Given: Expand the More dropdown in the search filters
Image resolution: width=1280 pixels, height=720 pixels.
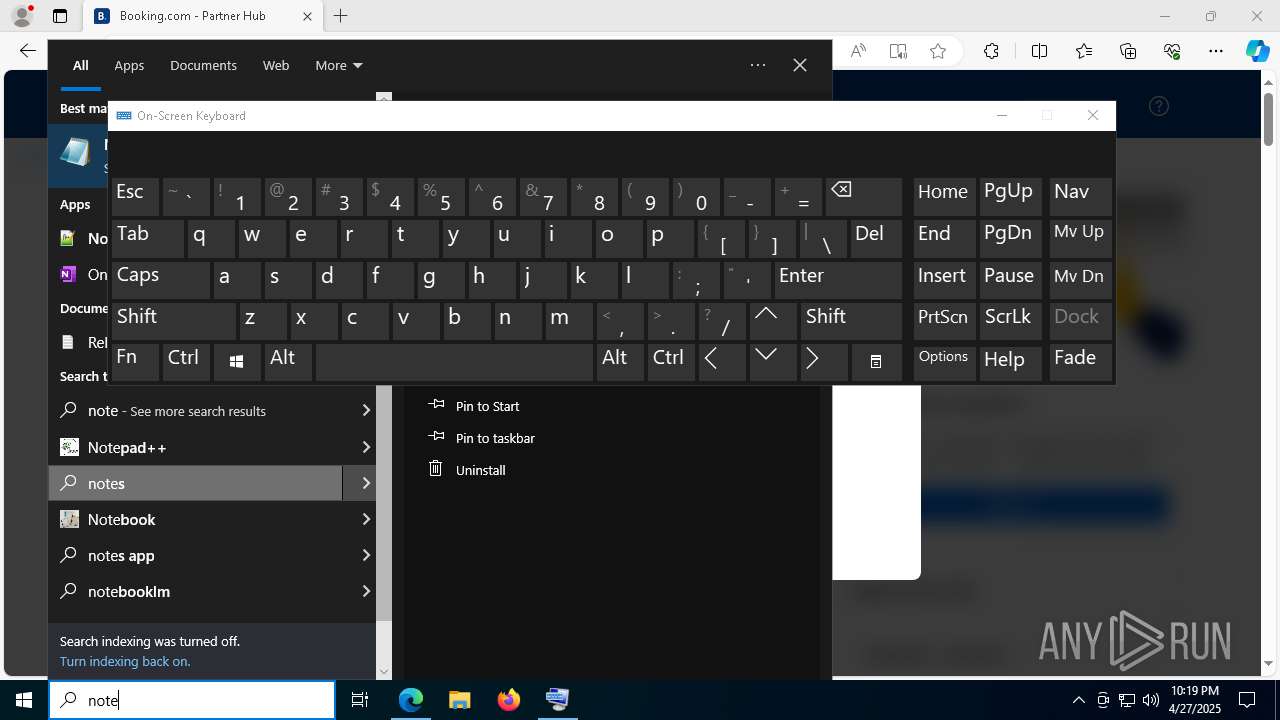Looking at the screenshot, I should [x=338, y=65].
